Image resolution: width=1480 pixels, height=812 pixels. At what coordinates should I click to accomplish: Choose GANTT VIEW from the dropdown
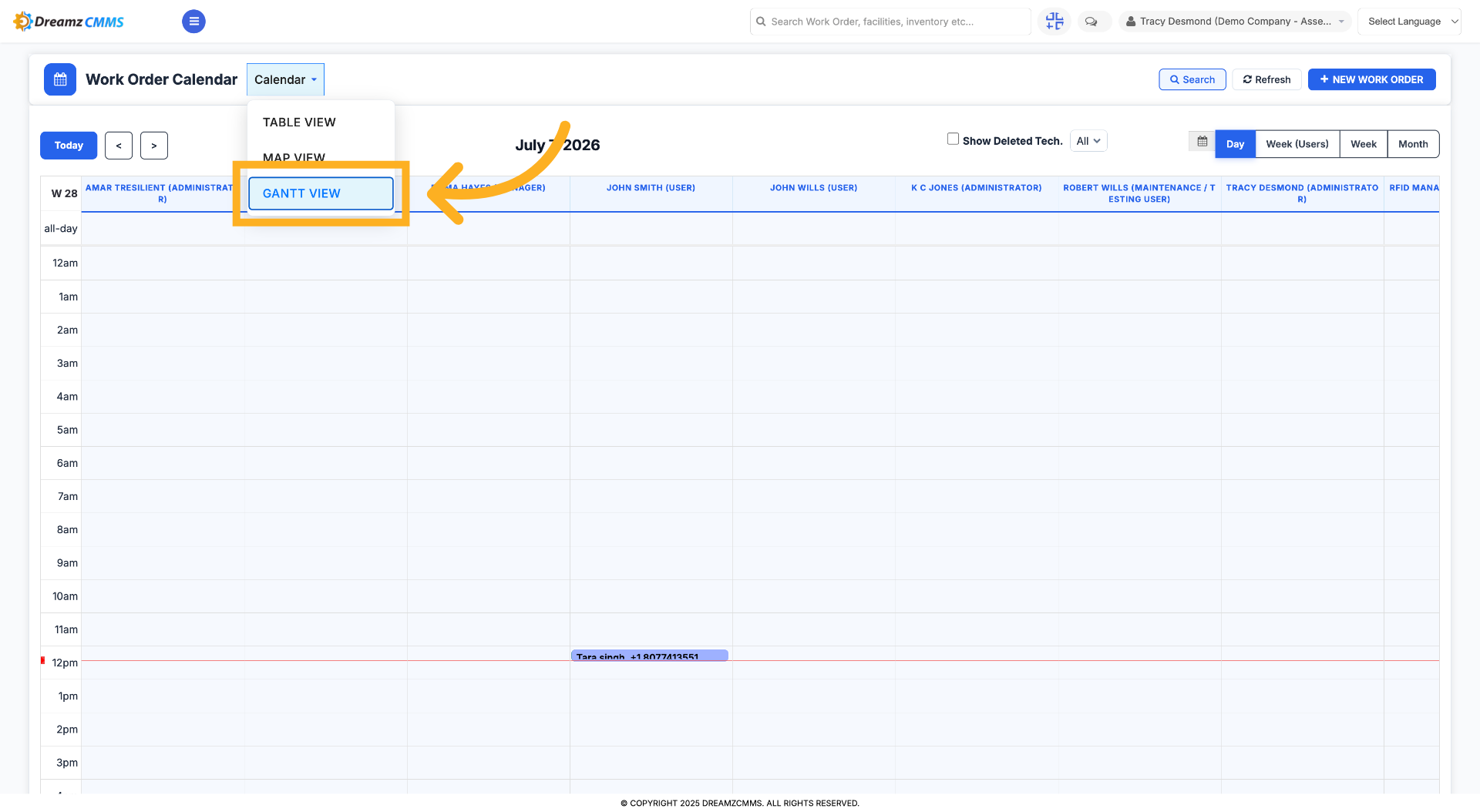[x=321, y=193]
